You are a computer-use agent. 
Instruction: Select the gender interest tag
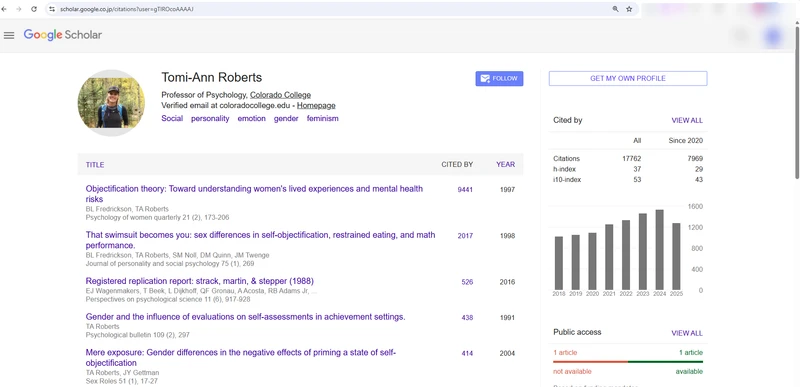tap(286, 118)
